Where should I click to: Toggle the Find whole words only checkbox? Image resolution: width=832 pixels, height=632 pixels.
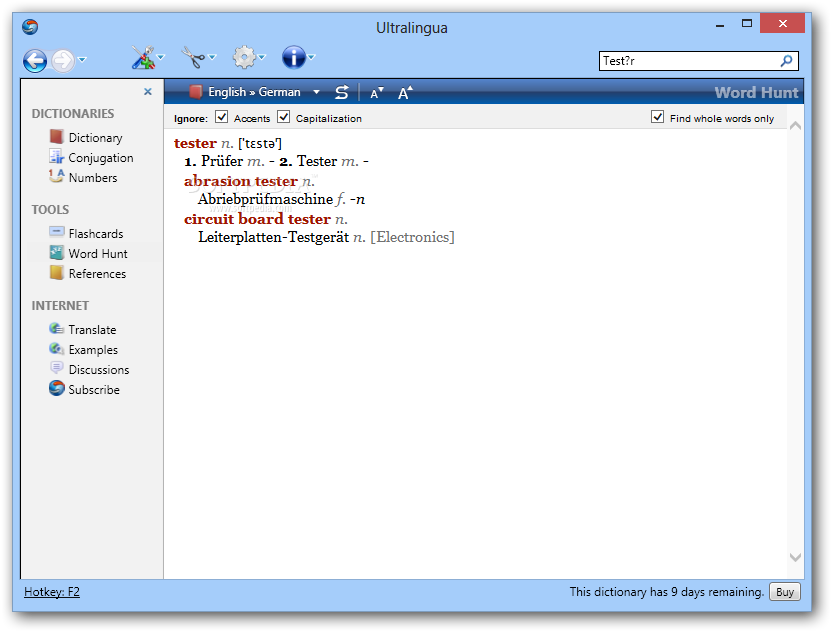657,117
